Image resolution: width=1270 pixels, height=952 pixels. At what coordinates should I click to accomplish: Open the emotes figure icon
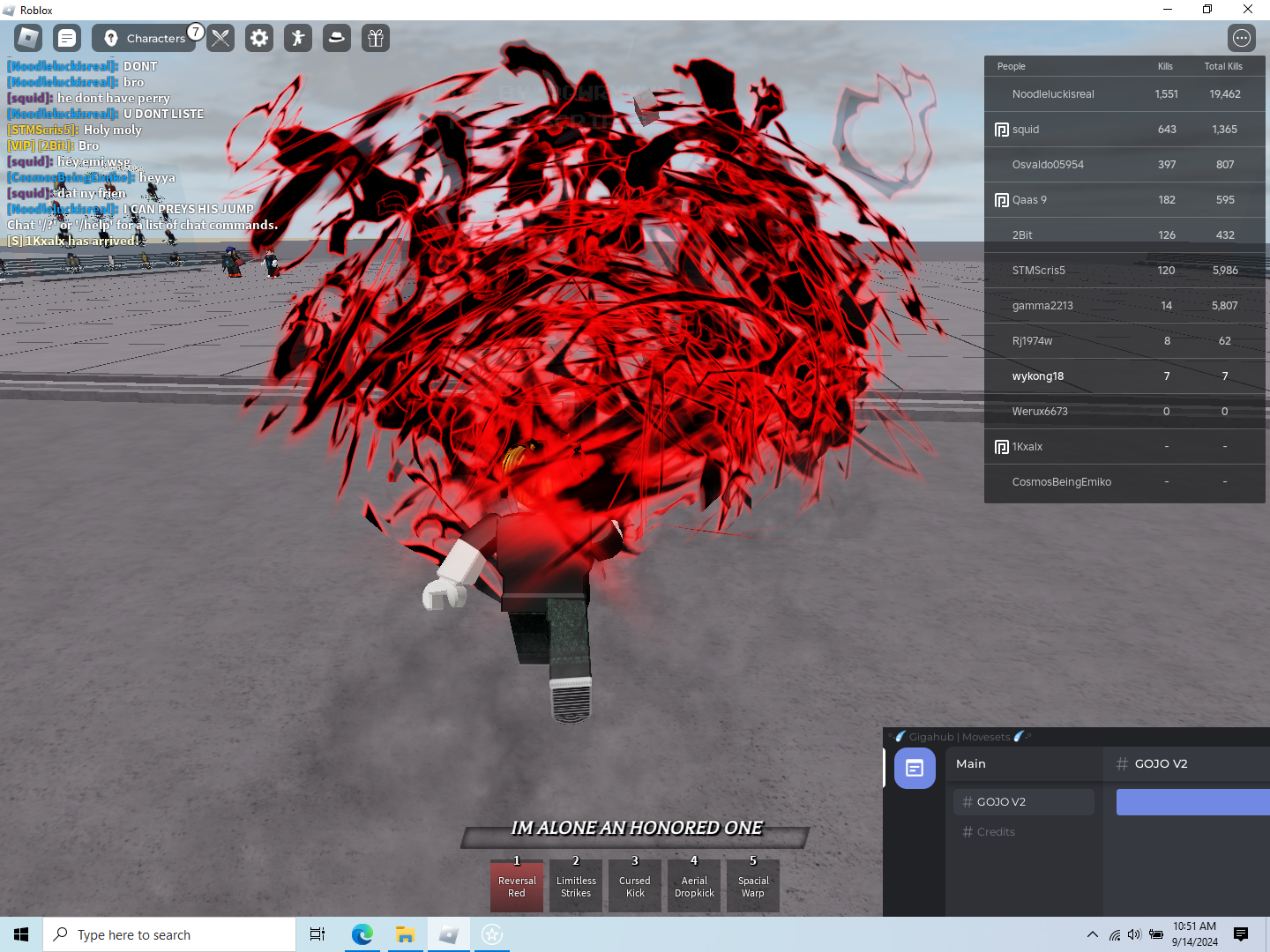[x=298, y=38]
